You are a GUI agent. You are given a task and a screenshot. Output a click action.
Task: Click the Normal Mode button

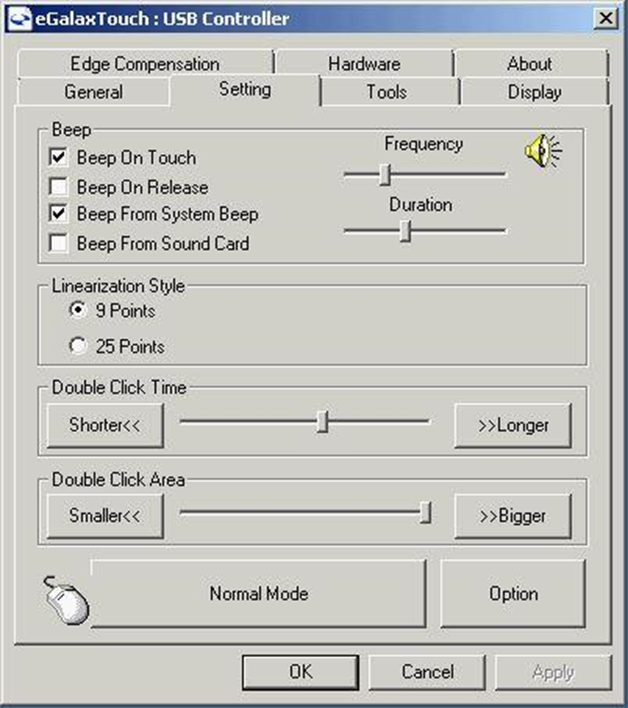(258, 593)
